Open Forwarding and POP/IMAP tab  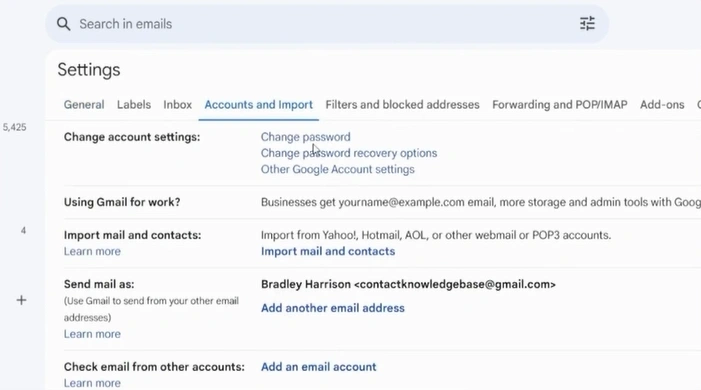[x=560, y=105]
